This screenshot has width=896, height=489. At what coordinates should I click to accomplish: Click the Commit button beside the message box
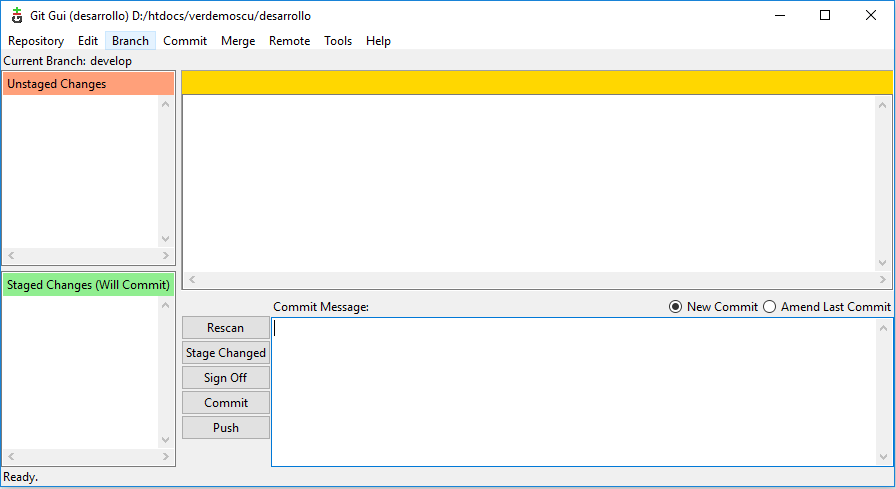[226, 403]
